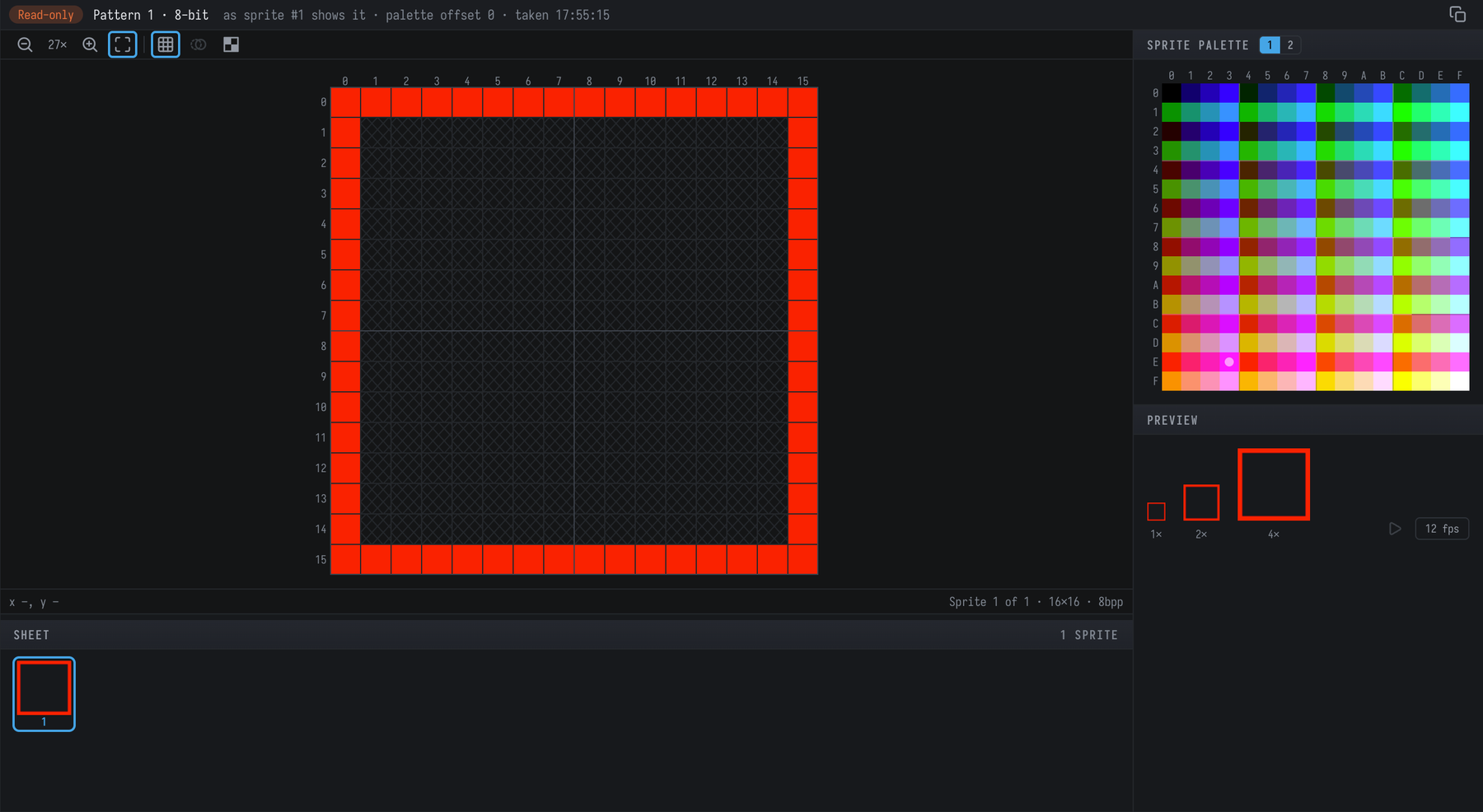
Task: Toggle fit-to-view zoom button
Action: pos(123,44)
